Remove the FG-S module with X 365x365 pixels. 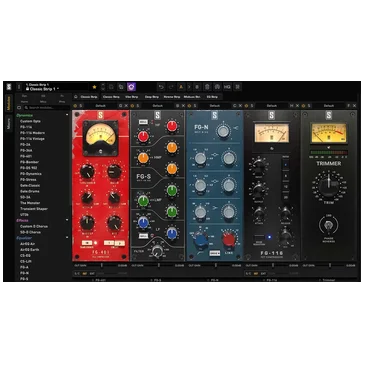[x=183, y=106]
